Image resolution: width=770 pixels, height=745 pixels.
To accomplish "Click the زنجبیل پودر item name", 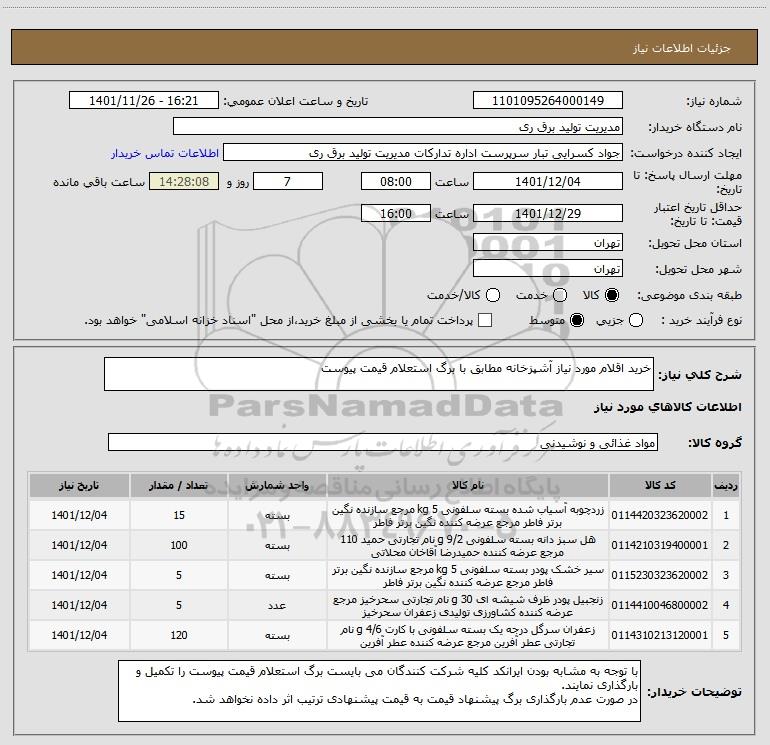I will 468,606.
